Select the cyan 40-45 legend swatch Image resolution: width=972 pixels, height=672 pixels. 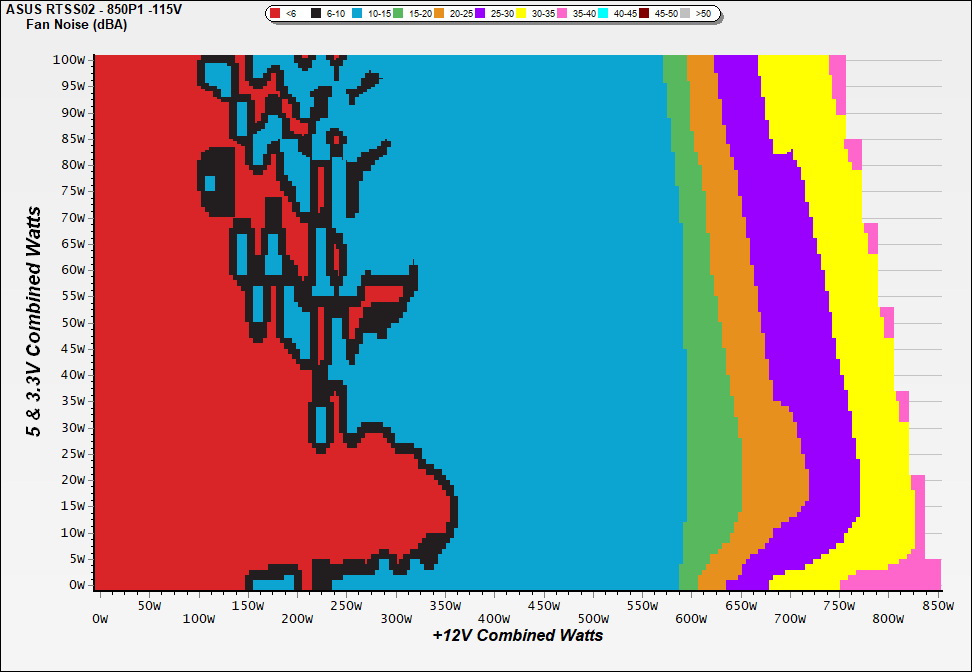tap(603, 14)
